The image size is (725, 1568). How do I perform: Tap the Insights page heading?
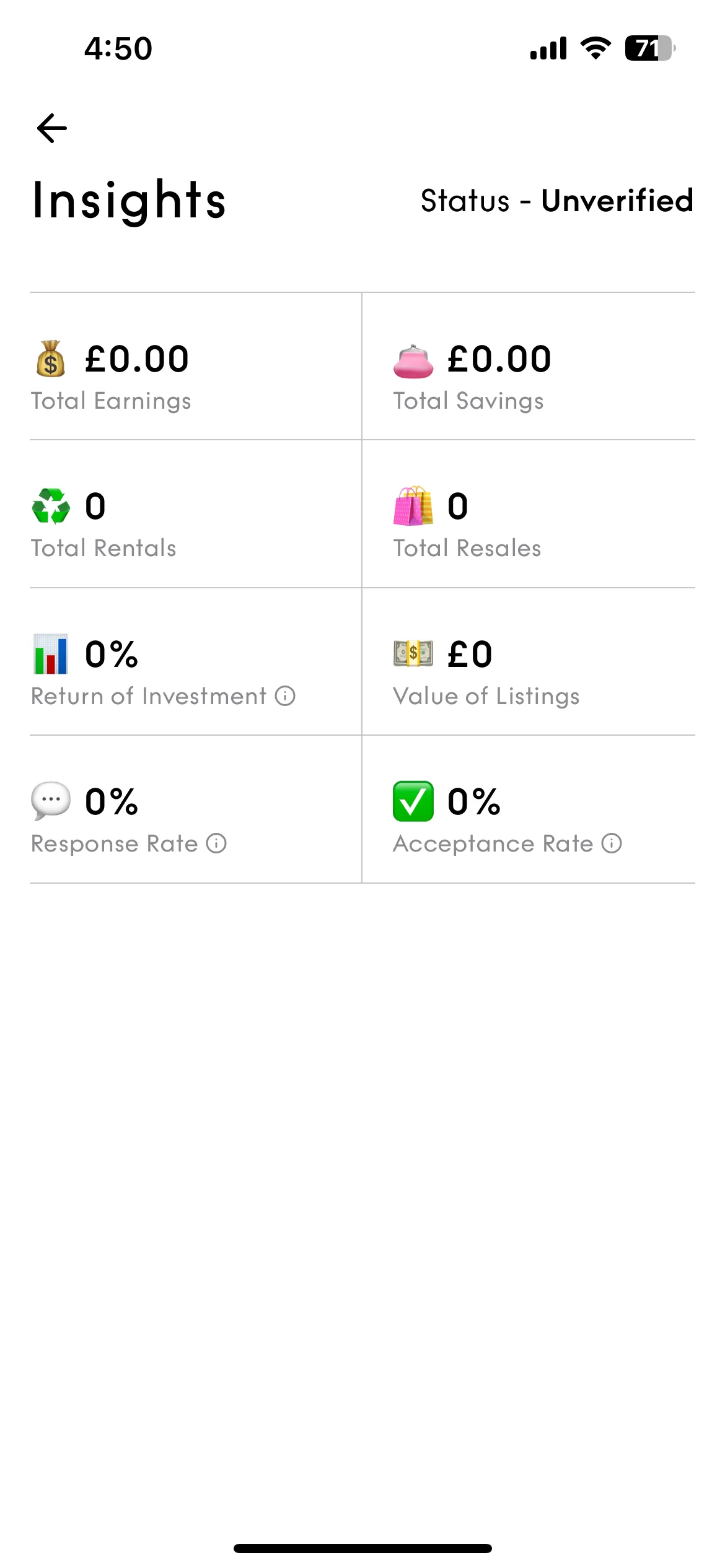(x=129, y=201)
